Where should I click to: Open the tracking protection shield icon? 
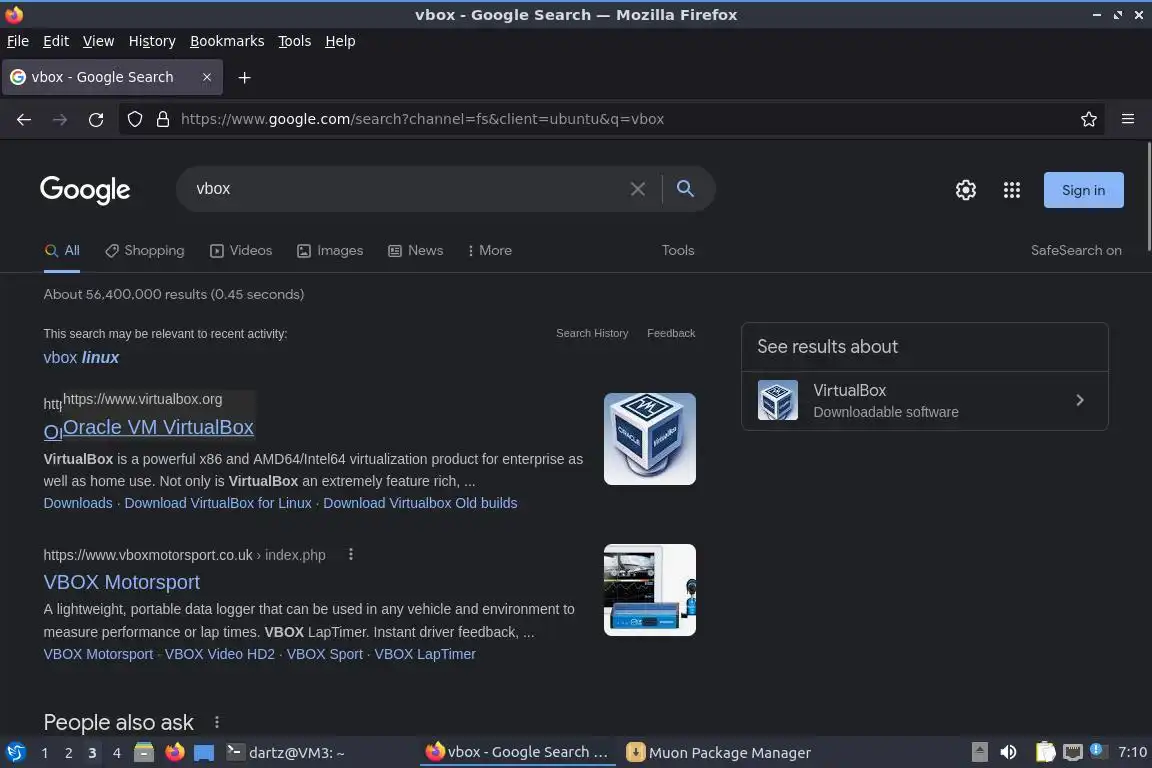pyautogui.click(x=134, y=119)
